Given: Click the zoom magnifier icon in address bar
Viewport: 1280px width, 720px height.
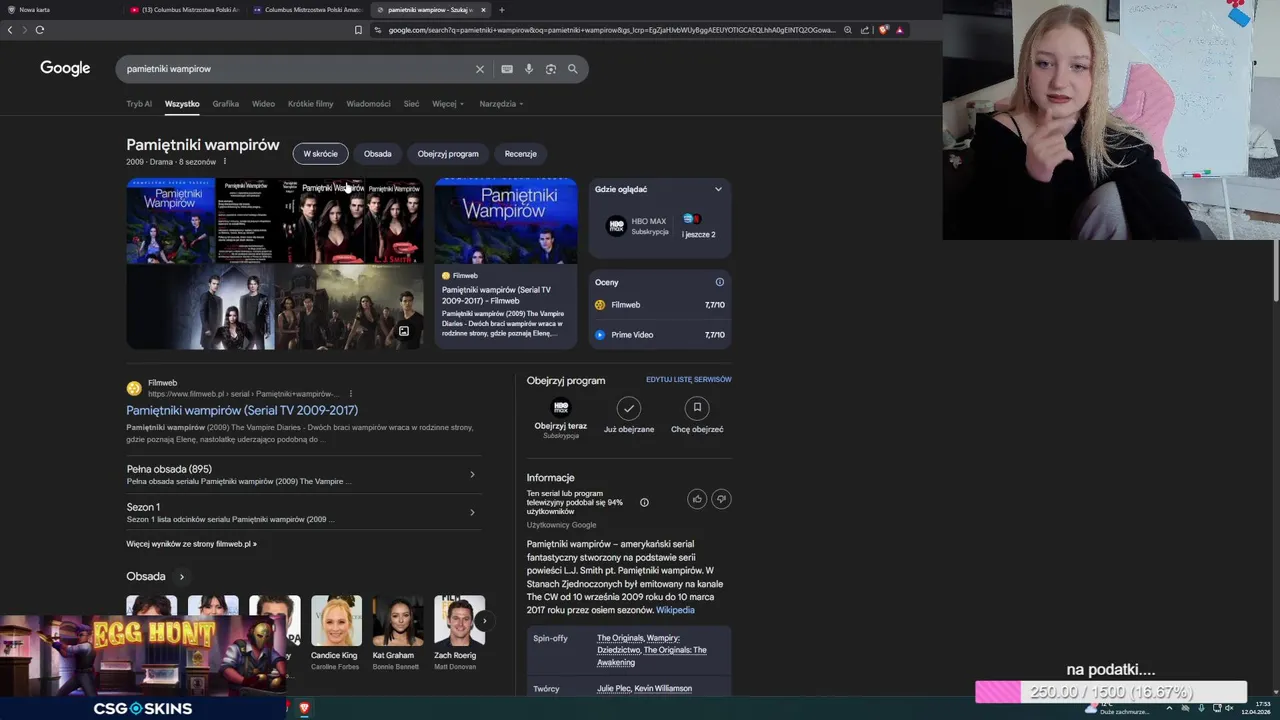Looking at the screenshot, I should point(848,30).
